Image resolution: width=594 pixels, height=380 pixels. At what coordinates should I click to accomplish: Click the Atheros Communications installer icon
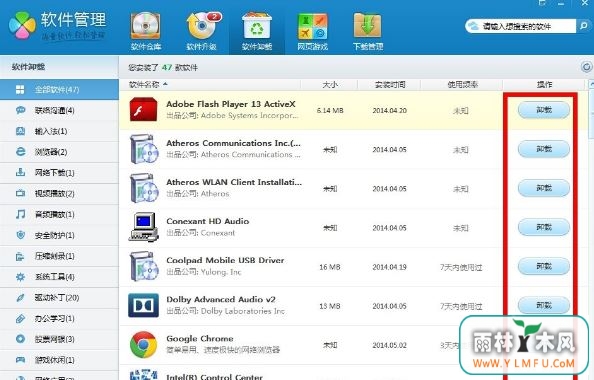144,149
